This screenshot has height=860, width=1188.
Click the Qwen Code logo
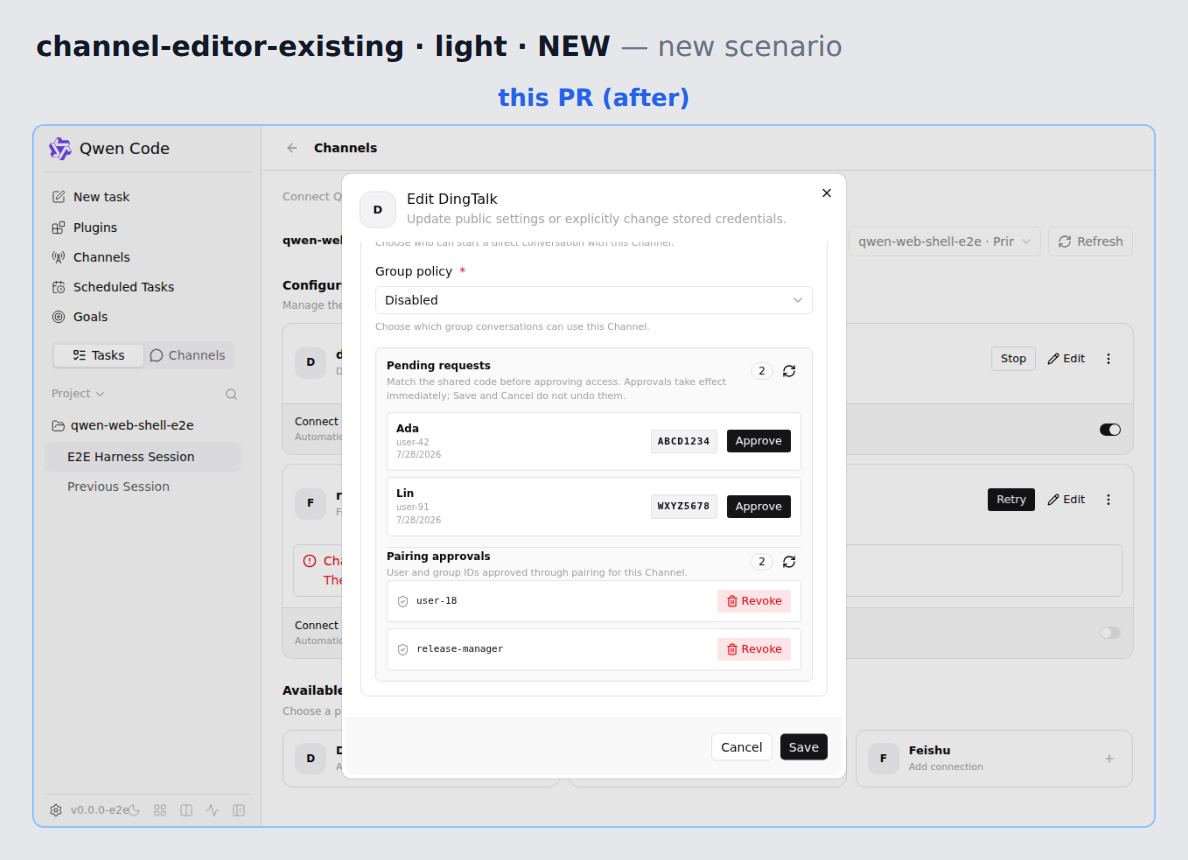(x=60, y=149)
